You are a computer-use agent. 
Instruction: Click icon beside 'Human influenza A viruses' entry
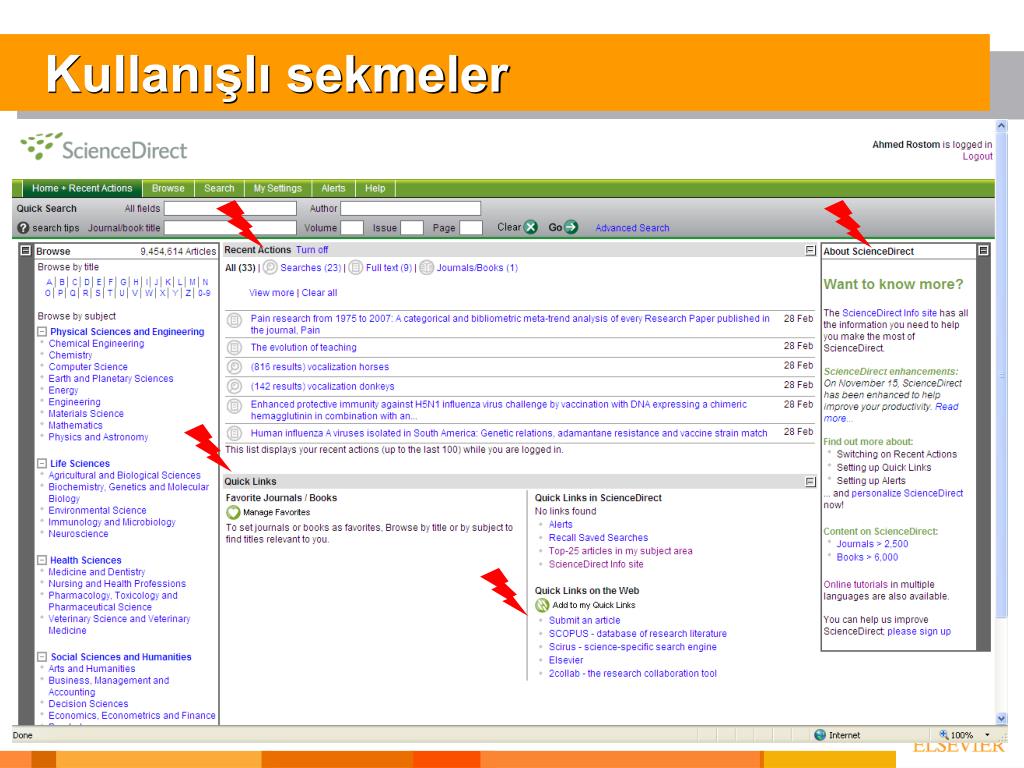pyautogui.click(x=234, y=433)
